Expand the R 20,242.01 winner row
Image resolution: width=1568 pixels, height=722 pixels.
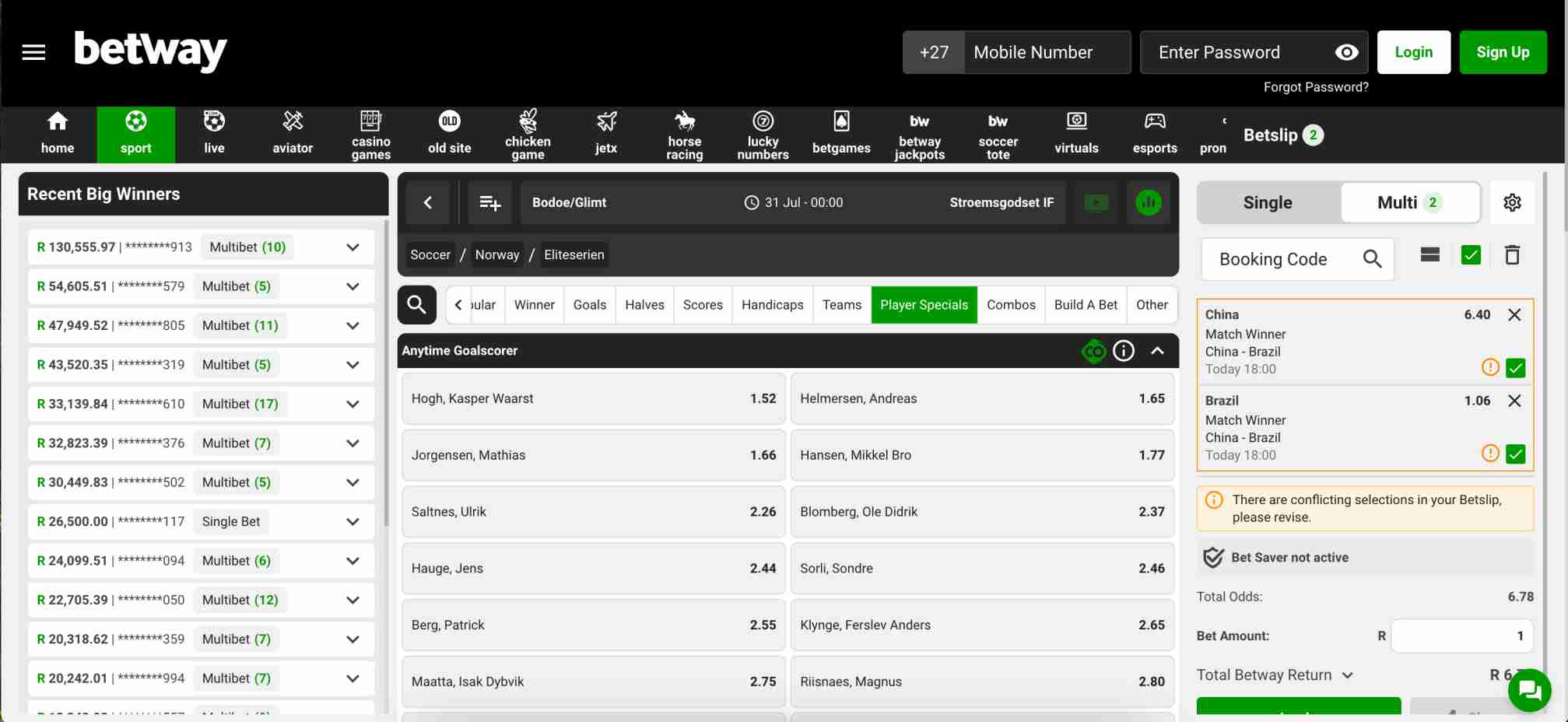click(x=353, y=678)
